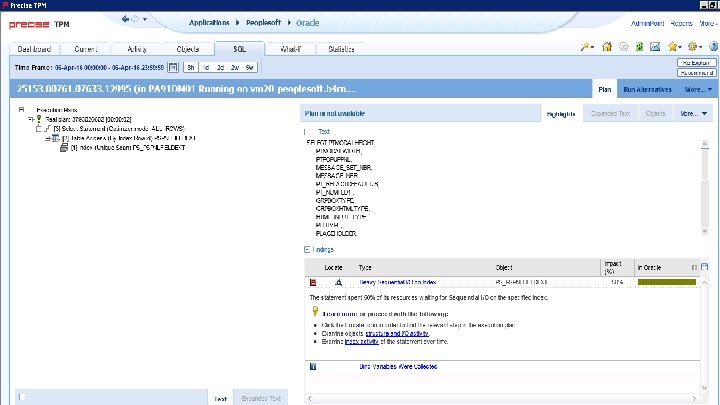Screen dimensions: 720x405
Task: Collapse the Text section
Action: point(307,132)
